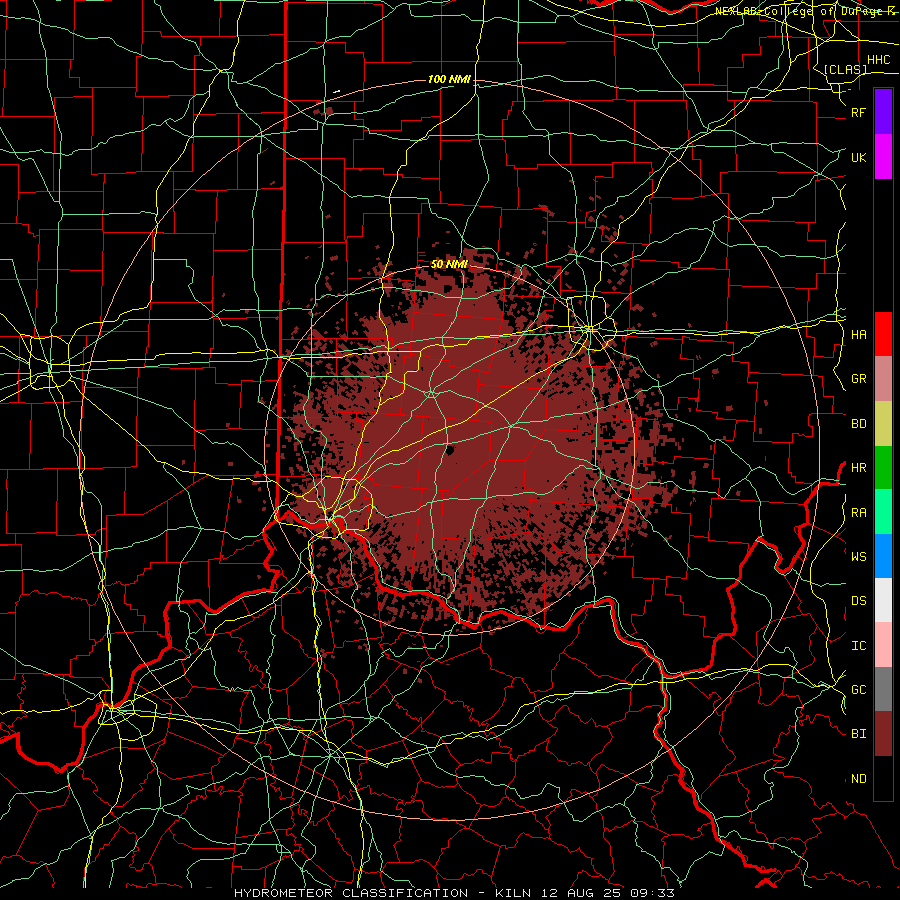This screenshot has width=900, height=900.
Task: Click the dusty pink GR color swatch
Action: coord(883,379)
